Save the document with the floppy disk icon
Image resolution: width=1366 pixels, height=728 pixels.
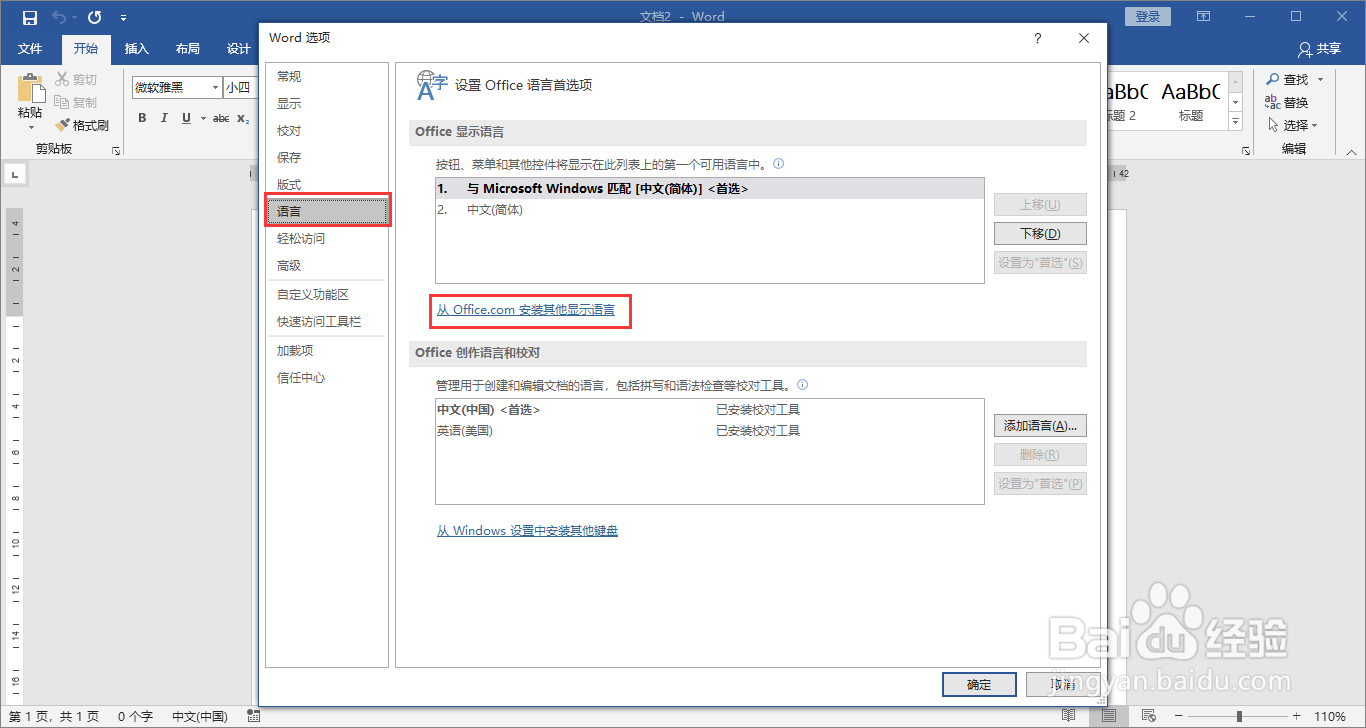coord(30,17)
